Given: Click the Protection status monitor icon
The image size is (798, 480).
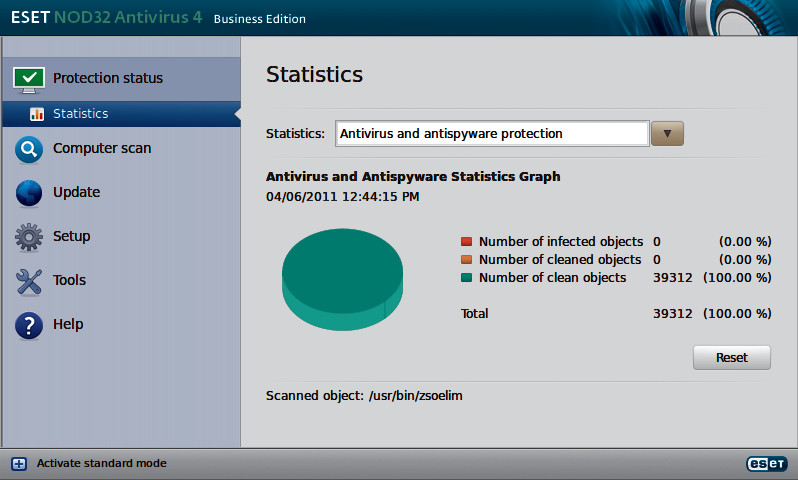Looking at the screenshot, I should coord(29,80).
